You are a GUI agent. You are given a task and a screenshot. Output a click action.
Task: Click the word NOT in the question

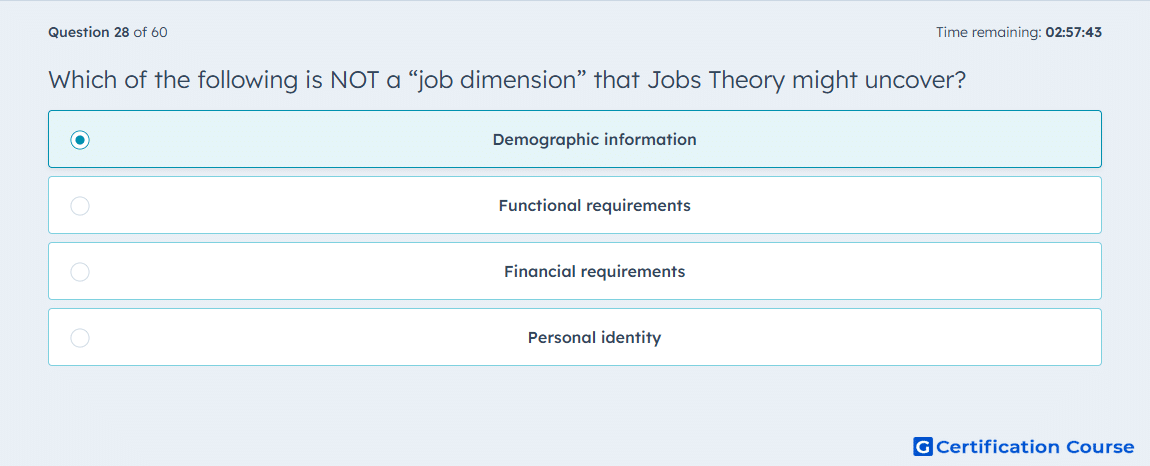click(x=354, y=80)
